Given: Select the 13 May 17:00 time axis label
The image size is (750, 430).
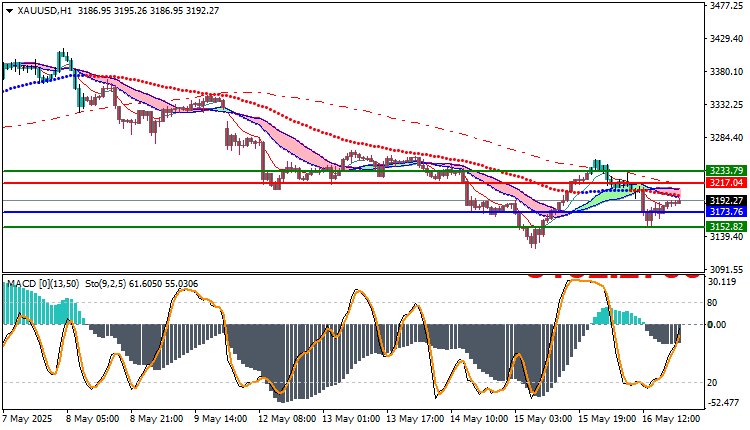Looking at the screenshot, I should coord(415,419).
